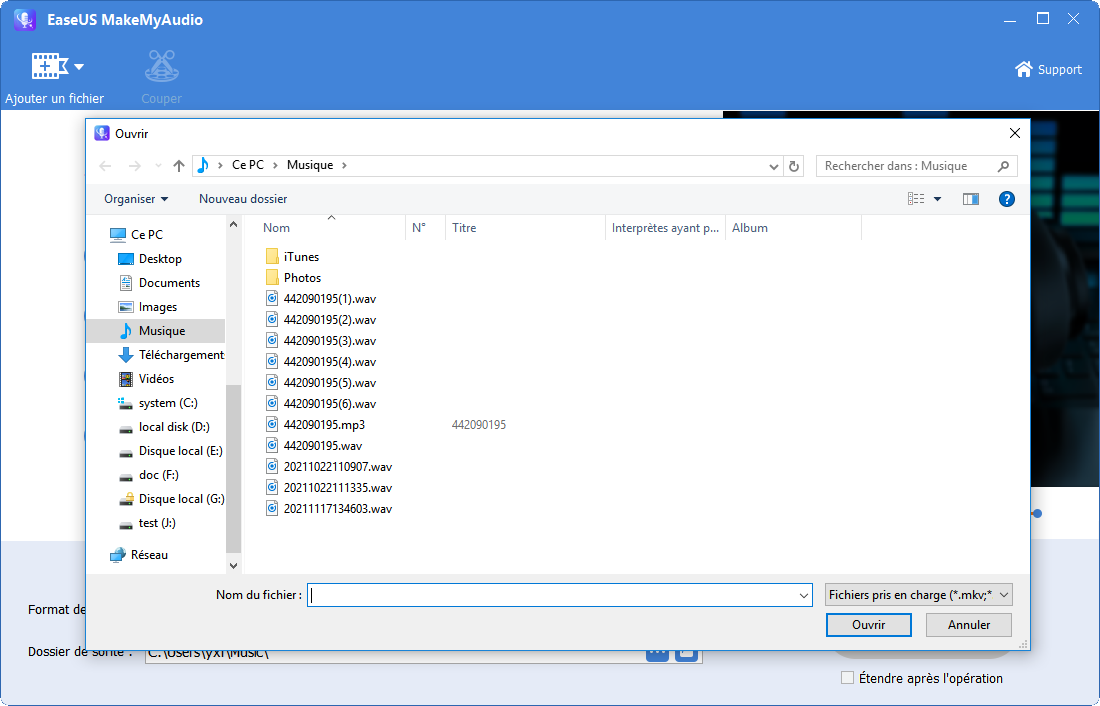Viewport: 1100px width, 706px height.
Task: Select doc (F:) drive
Action: click(149, 475)
